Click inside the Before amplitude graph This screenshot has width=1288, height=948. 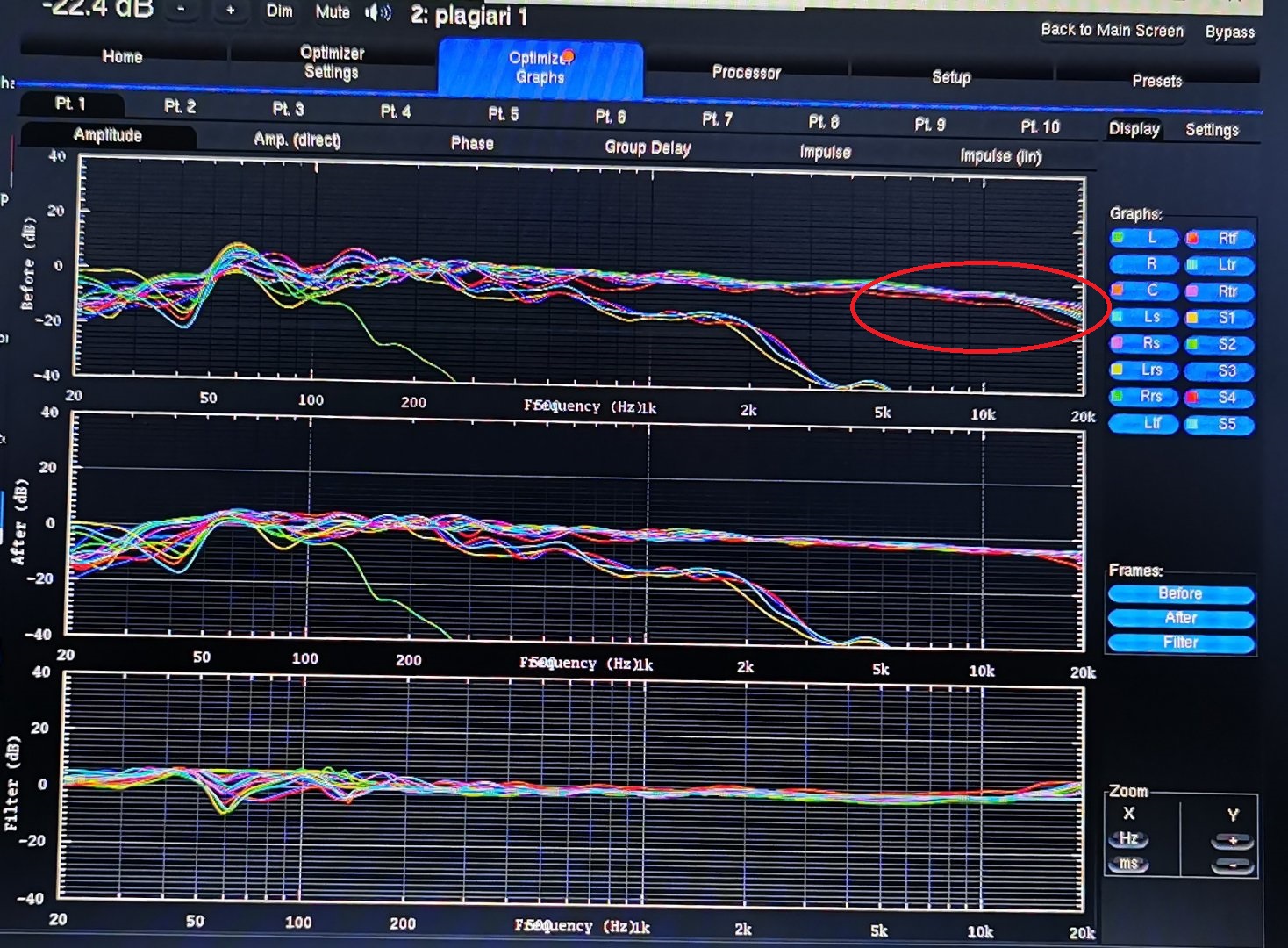coord(581,276)
